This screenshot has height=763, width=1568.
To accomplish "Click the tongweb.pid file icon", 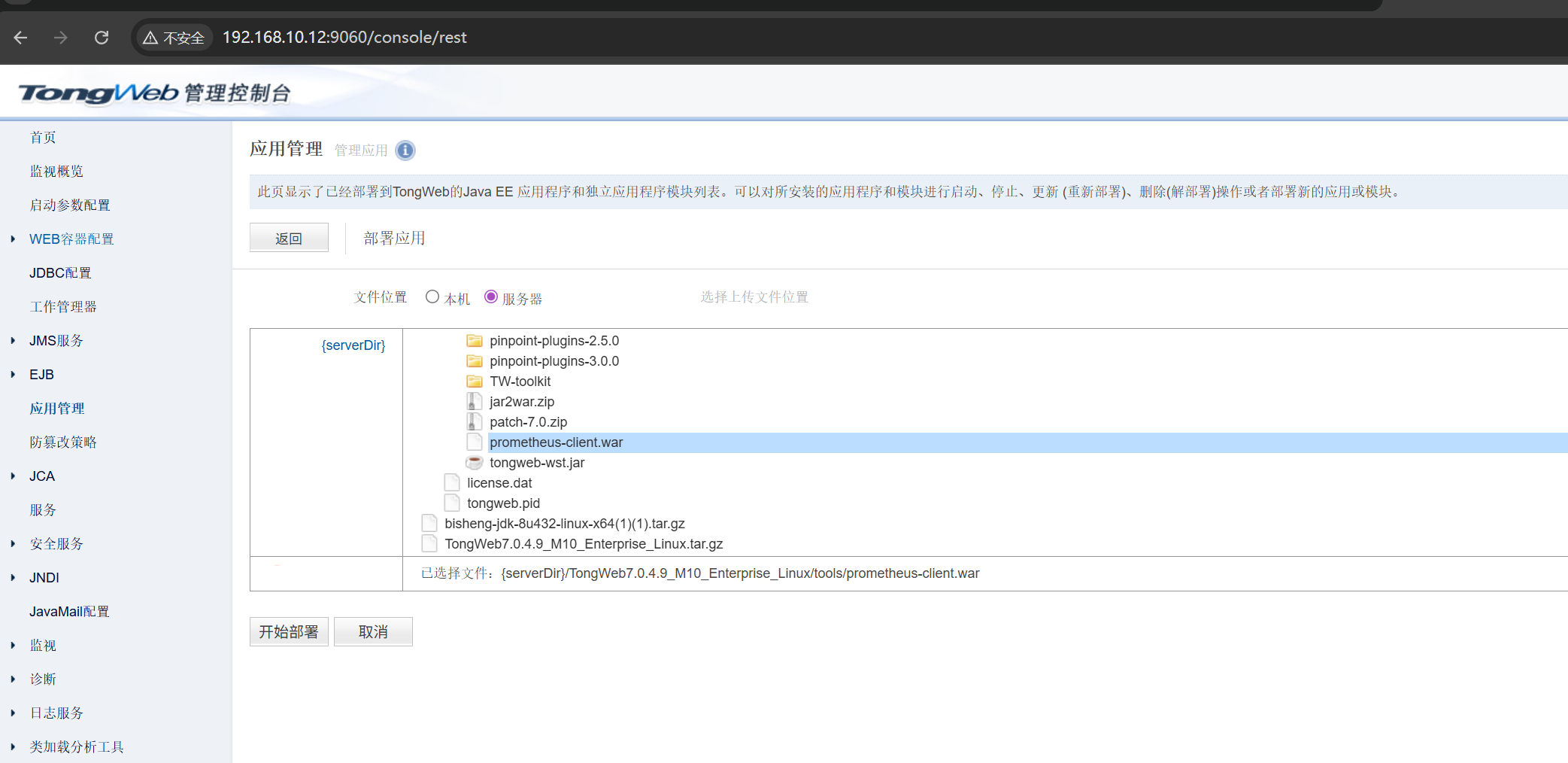I will [x=452, y=503].
